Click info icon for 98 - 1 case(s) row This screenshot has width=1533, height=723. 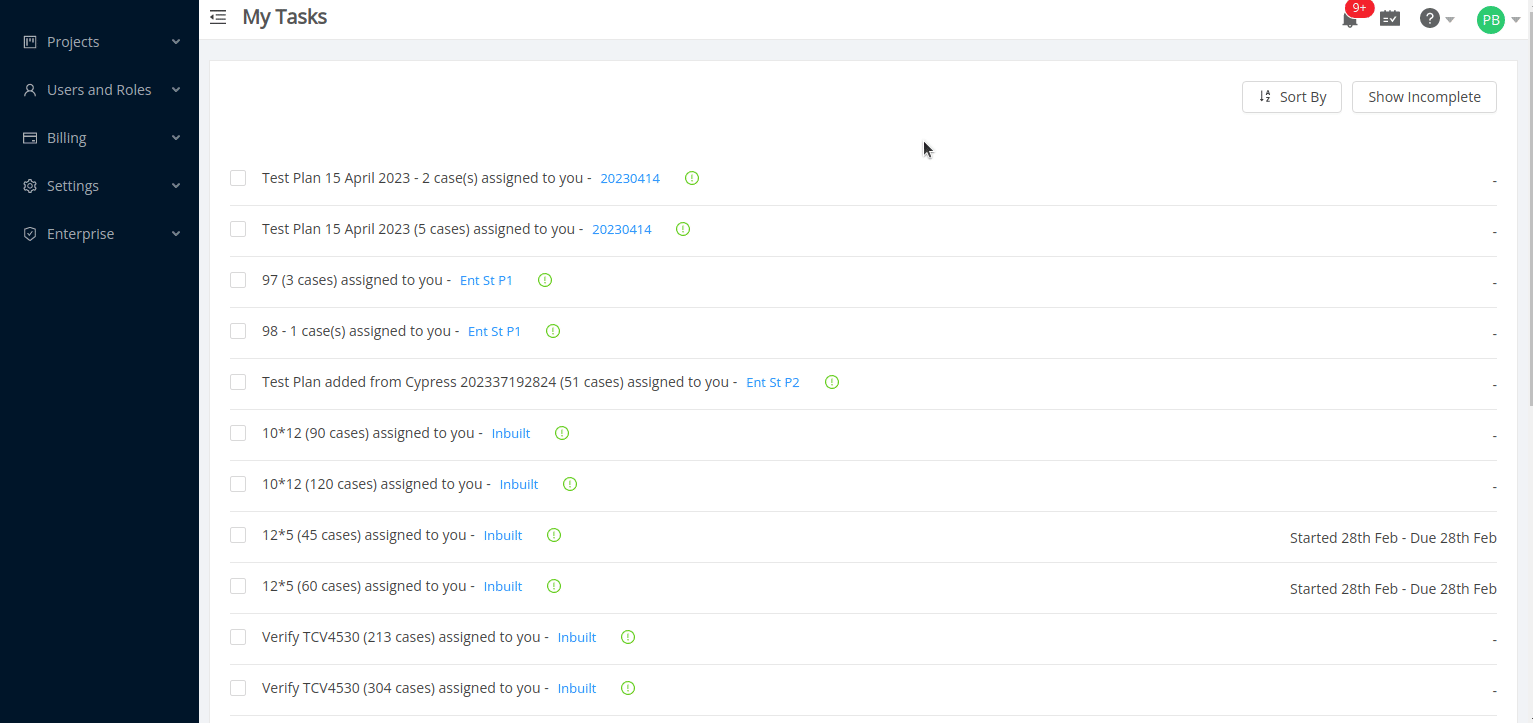pos(553,331)
